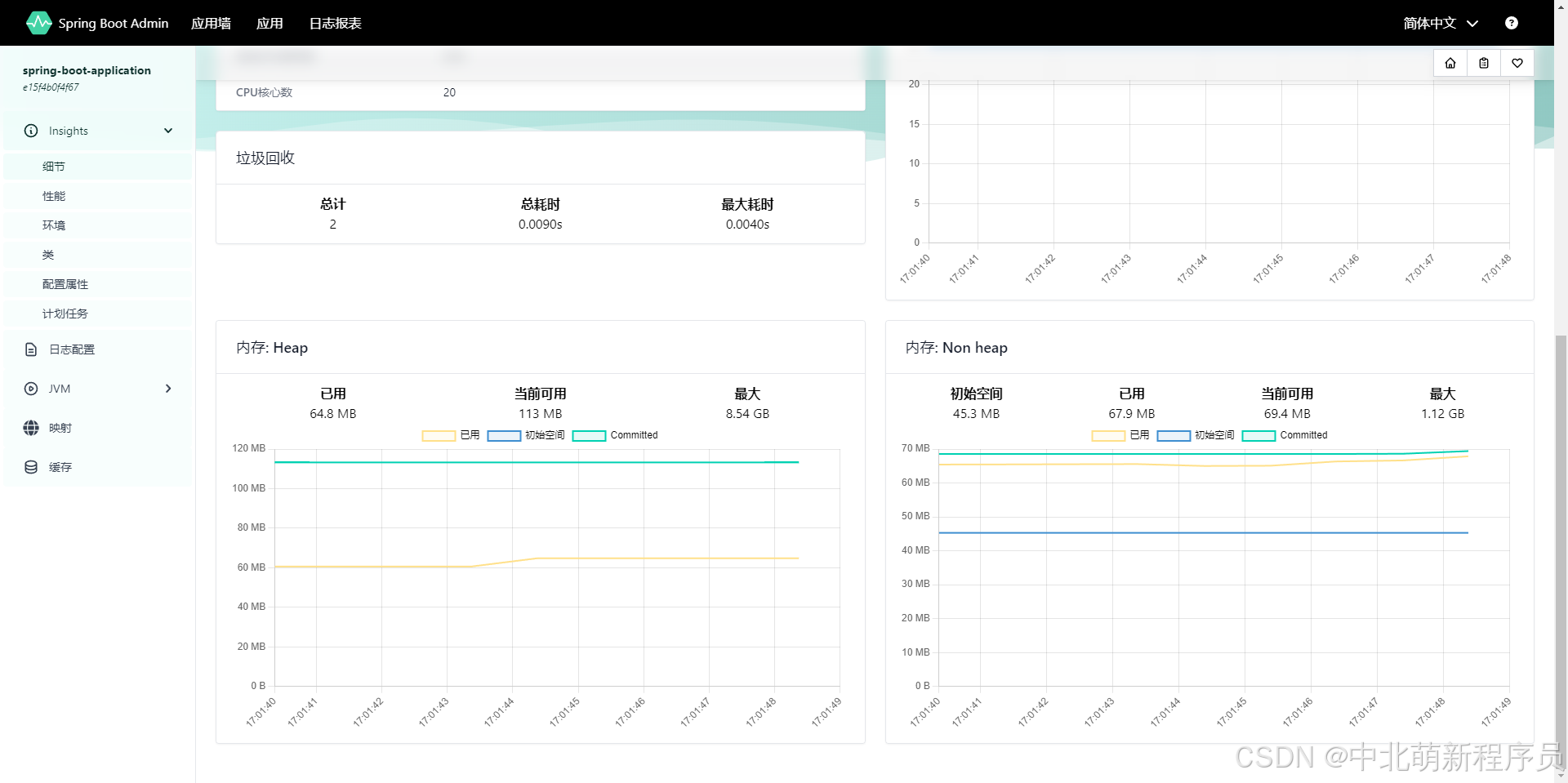Click the JVM play circle icon
The width and height of the screenshot is (1568, 783).
tap(31, 389)
